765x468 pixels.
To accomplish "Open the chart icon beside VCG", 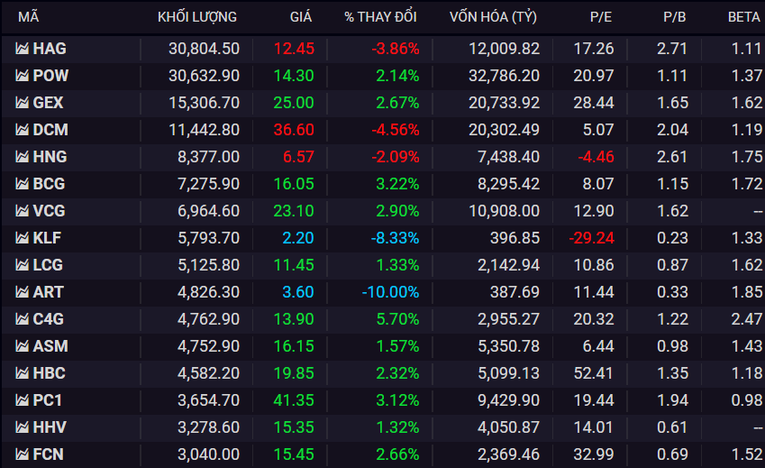I will click(22, 210).
